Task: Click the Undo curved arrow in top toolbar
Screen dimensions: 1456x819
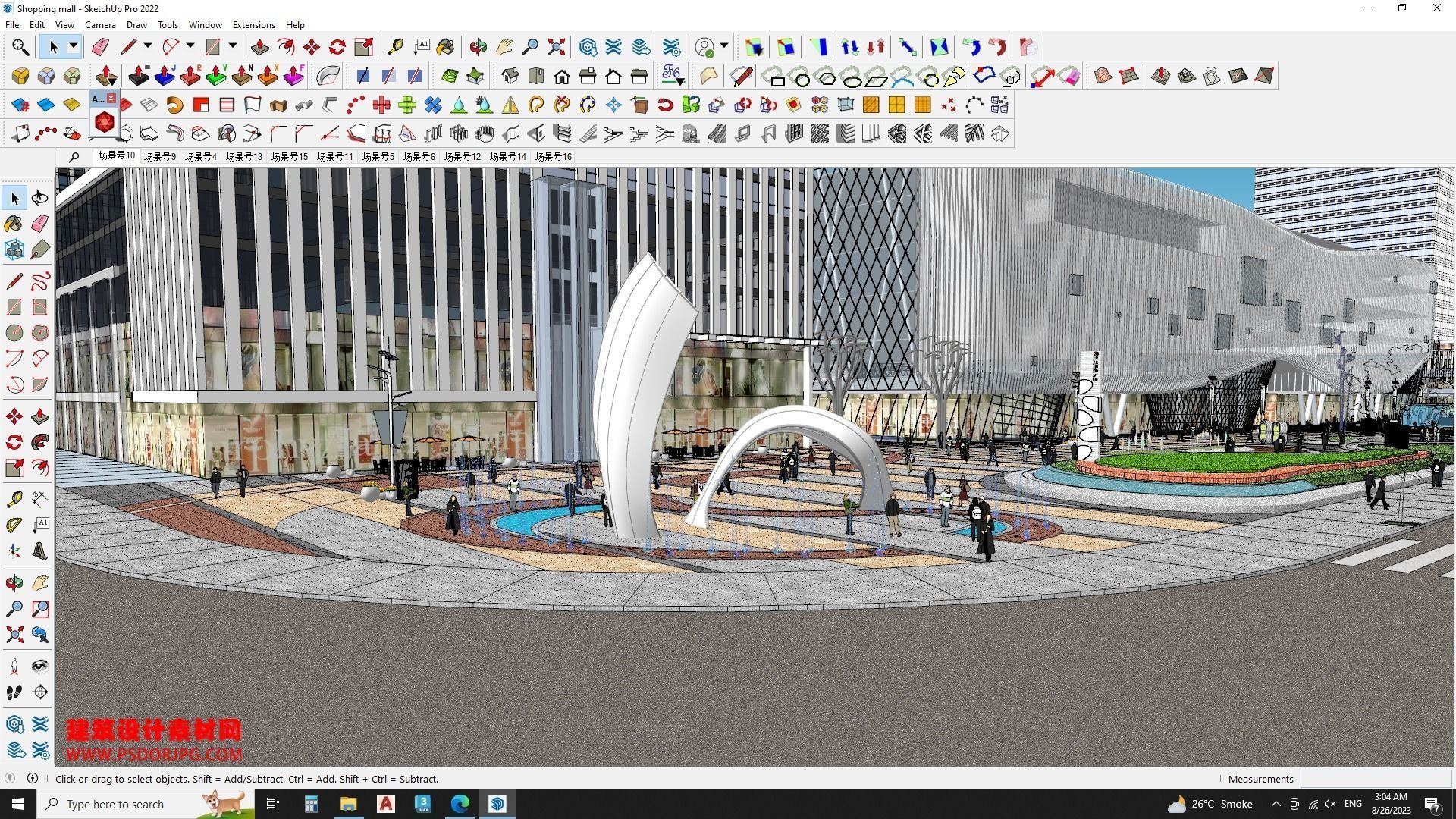Action: [x=971, y=47]
